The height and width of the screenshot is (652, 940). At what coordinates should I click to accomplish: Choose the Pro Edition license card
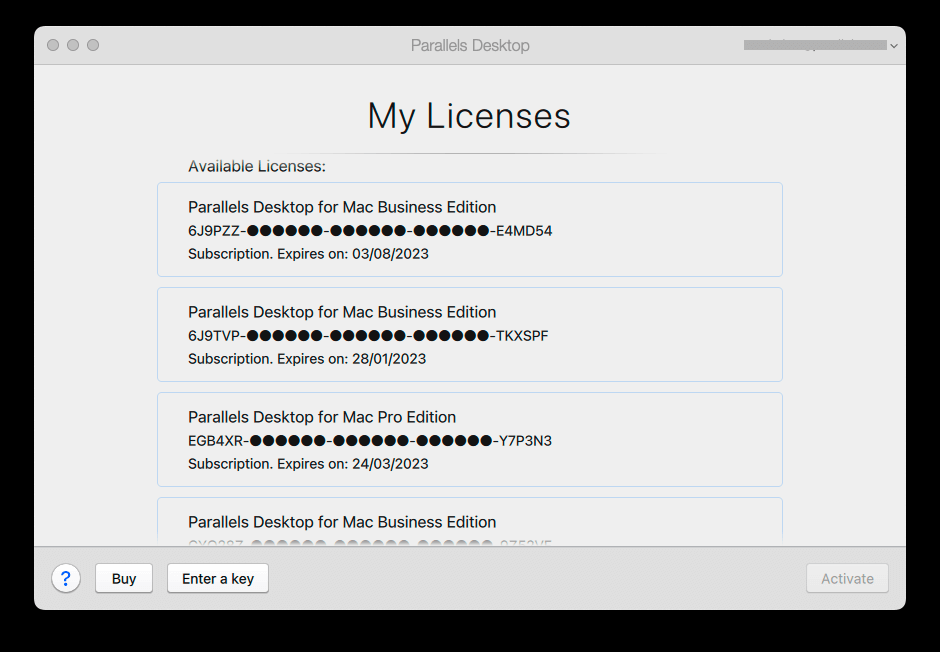tap(469, 439)
